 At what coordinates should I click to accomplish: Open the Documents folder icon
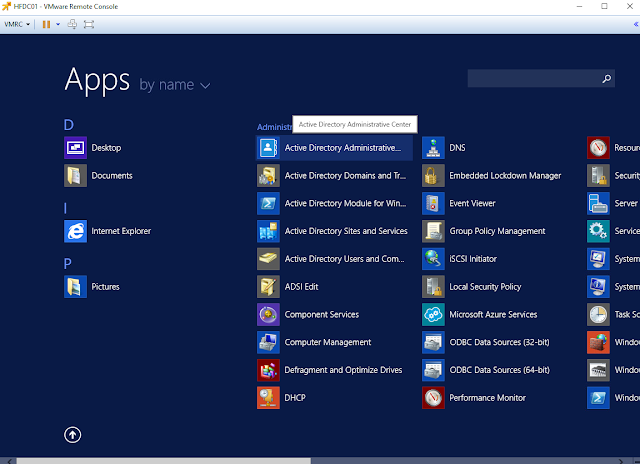click(76, 175)
